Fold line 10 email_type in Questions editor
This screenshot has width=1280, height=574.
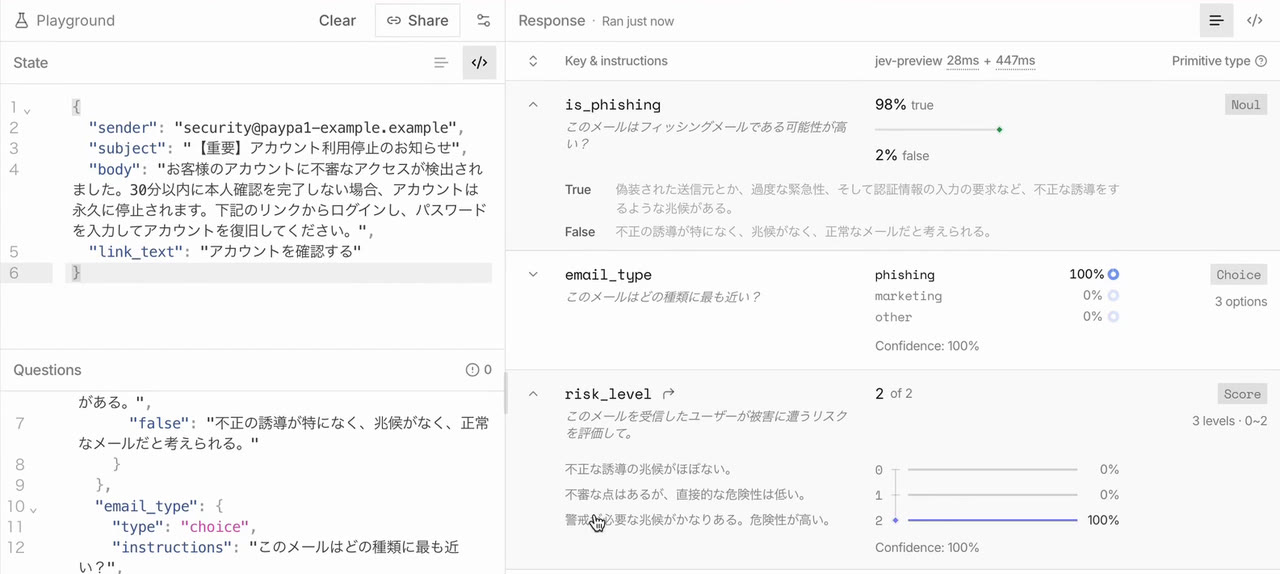32,508
